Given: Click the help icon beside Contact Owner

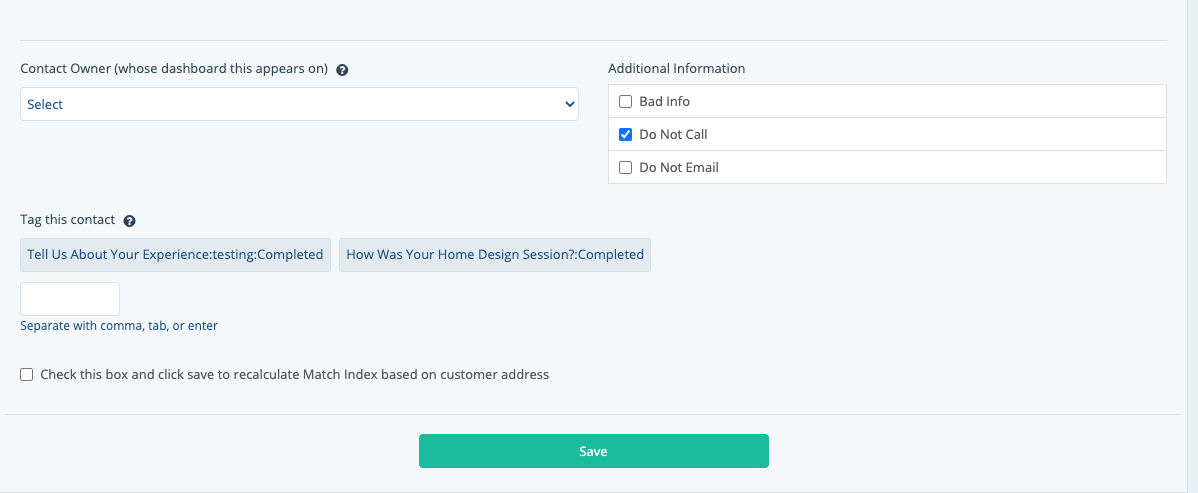Looking at the screenshot, I should [x=342, y=70].
